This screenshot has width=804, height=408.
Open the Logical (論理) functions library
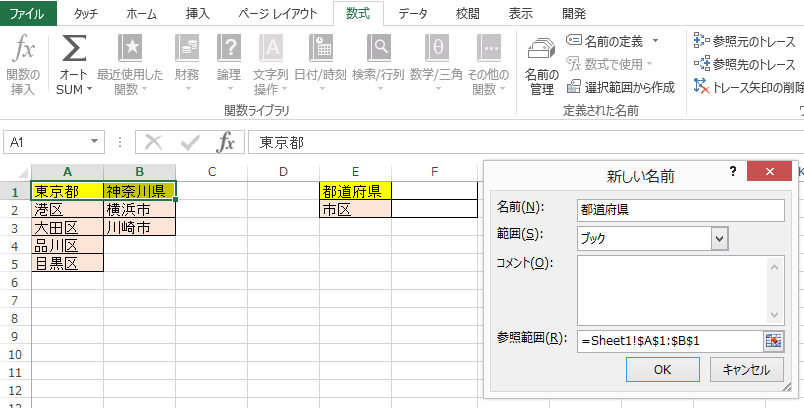(x=229, y=65)
